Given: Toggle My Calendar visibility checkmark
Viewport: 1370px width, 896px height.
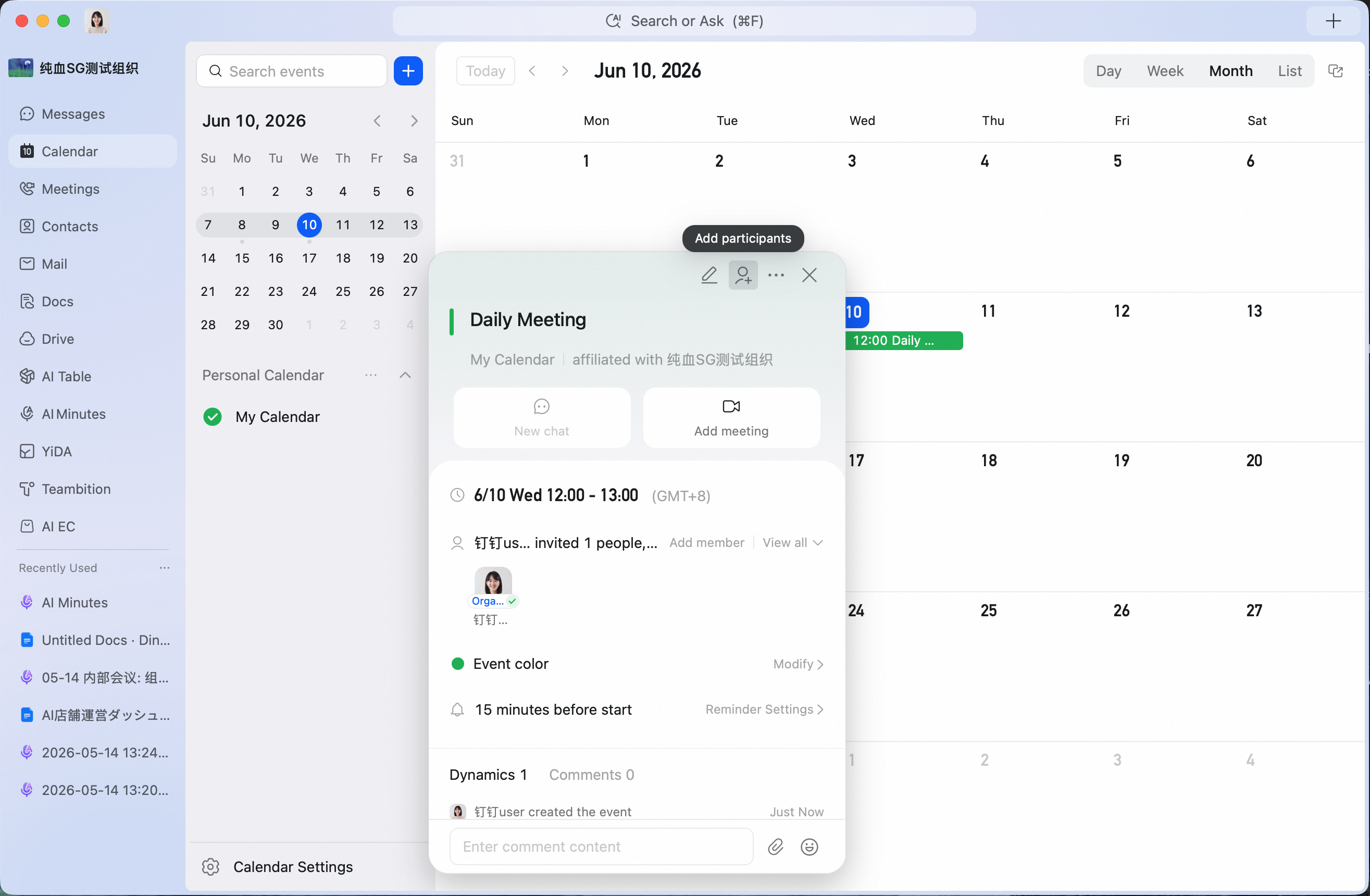Looking at the screenshot, I should pos(213,417).
